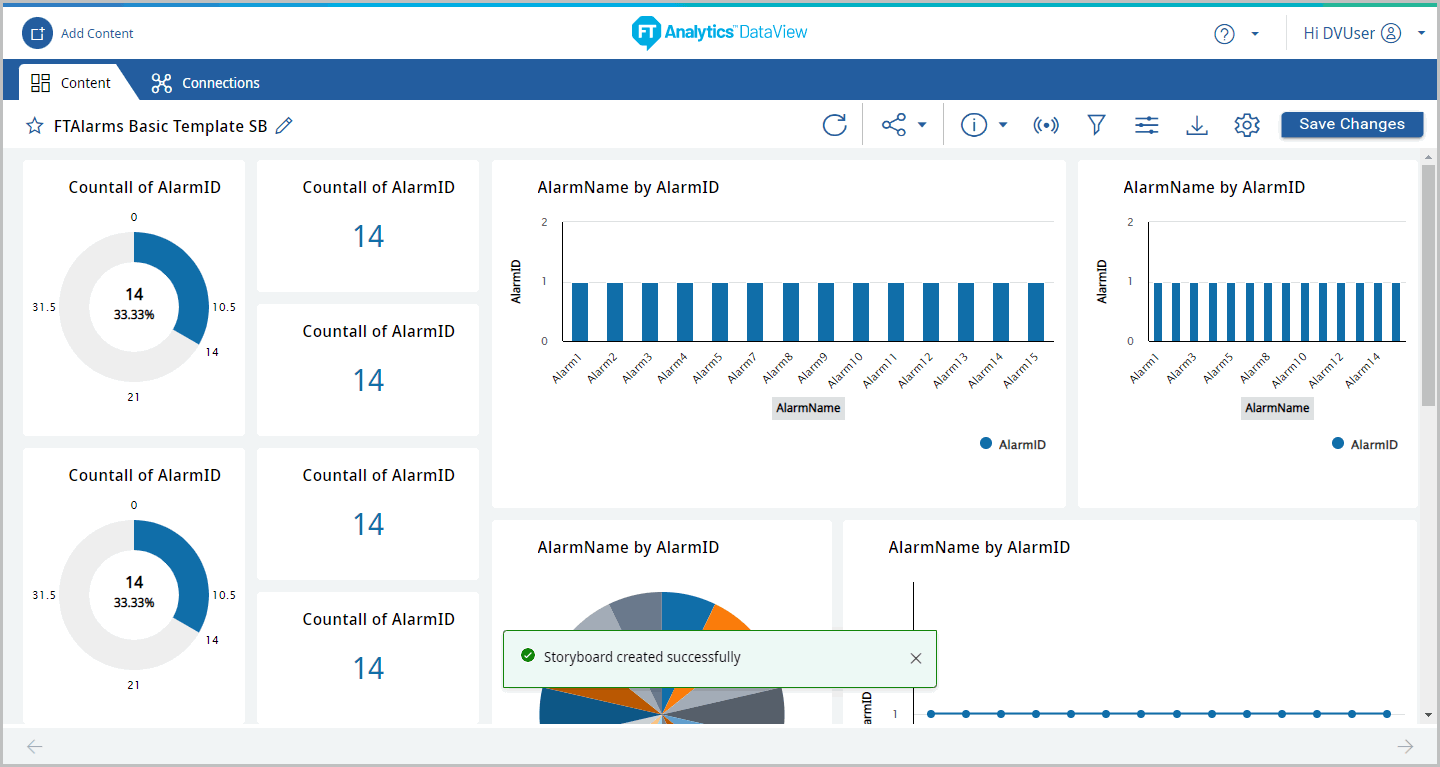Click the pie chart title AlarmName by AlarmID

(628, 547)
